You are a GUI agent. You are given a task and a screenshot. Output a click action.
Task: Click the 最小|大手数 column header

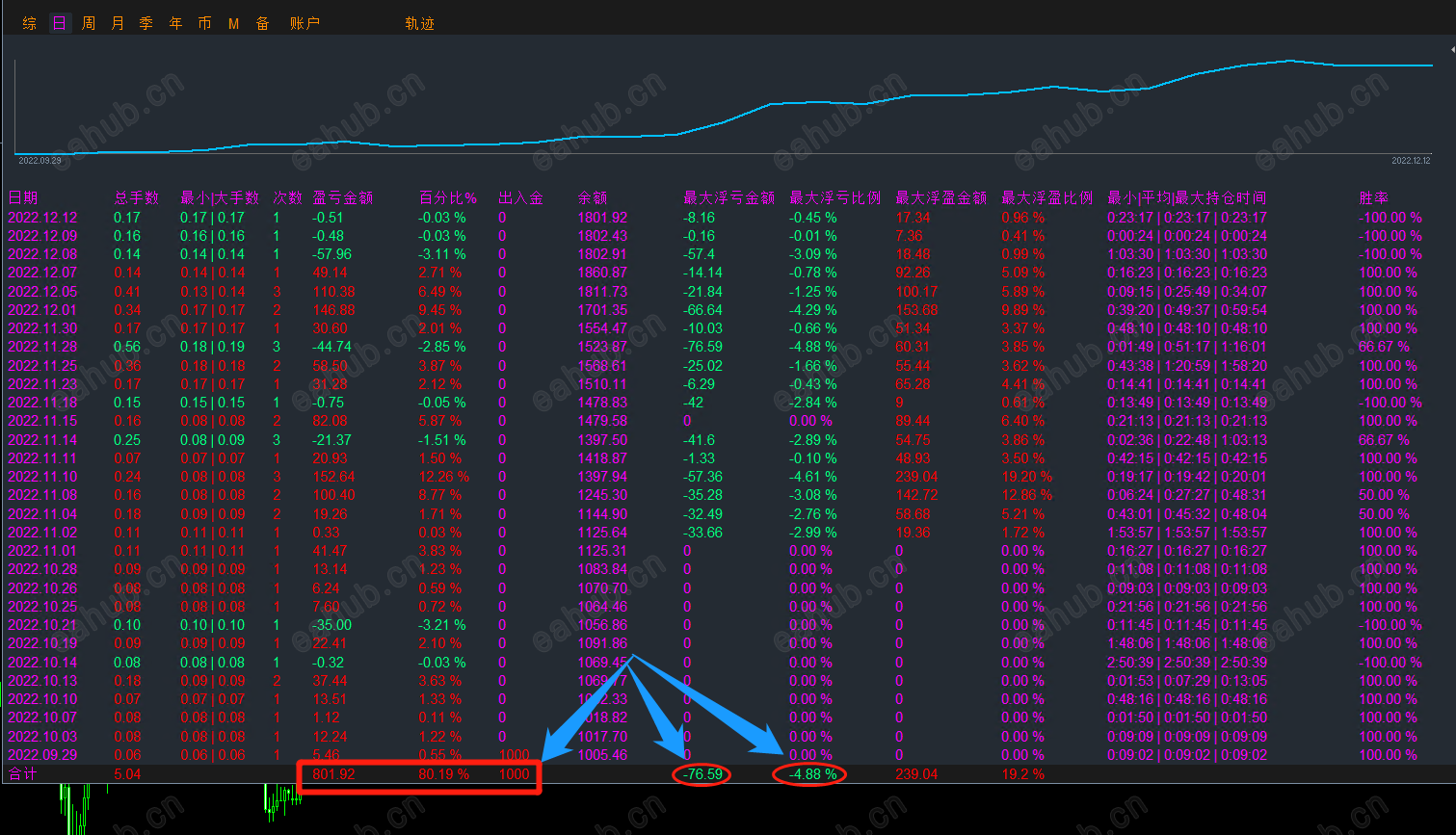220,197
